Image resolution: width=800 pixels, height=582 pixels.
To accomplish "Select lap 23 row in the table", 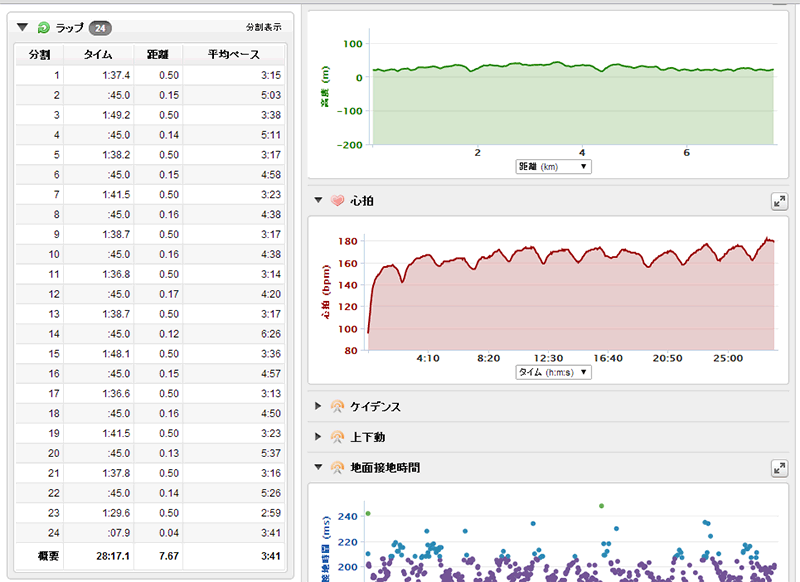I will [150, 510].
